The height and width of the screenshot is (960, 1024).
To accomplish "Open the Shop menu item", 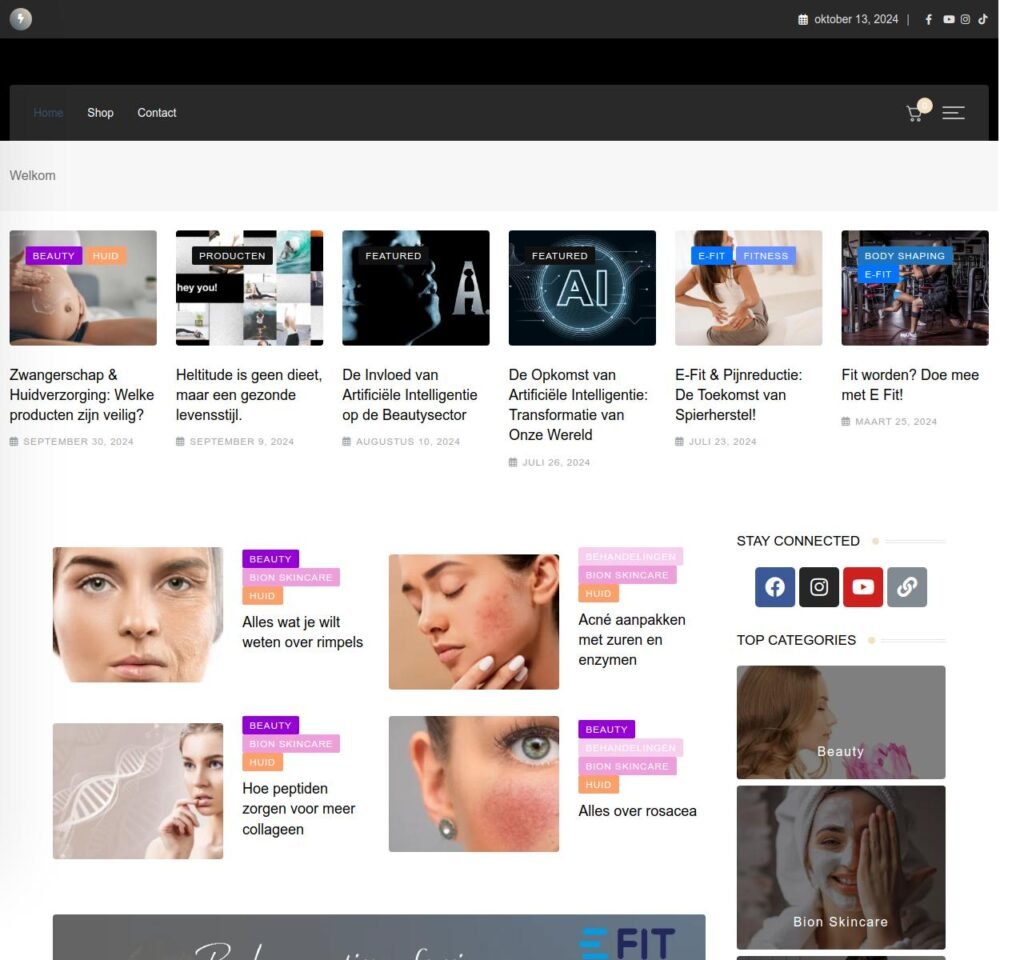I will tap(100, 113).
